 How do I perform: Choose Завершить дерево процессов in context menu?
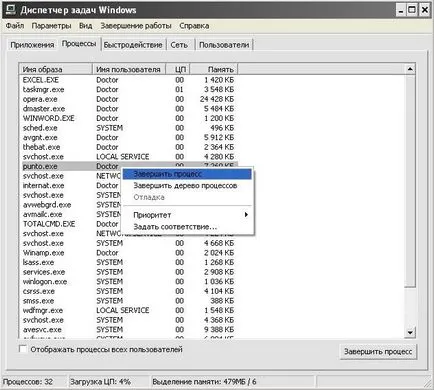coord(187,186)
